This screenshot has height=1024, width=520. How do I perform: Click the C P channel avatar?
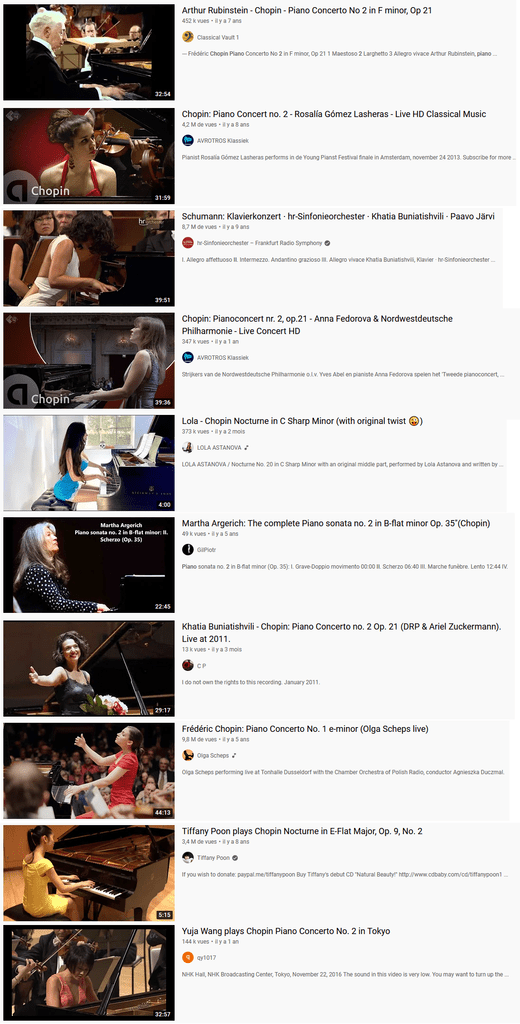[x=187, y=665]
